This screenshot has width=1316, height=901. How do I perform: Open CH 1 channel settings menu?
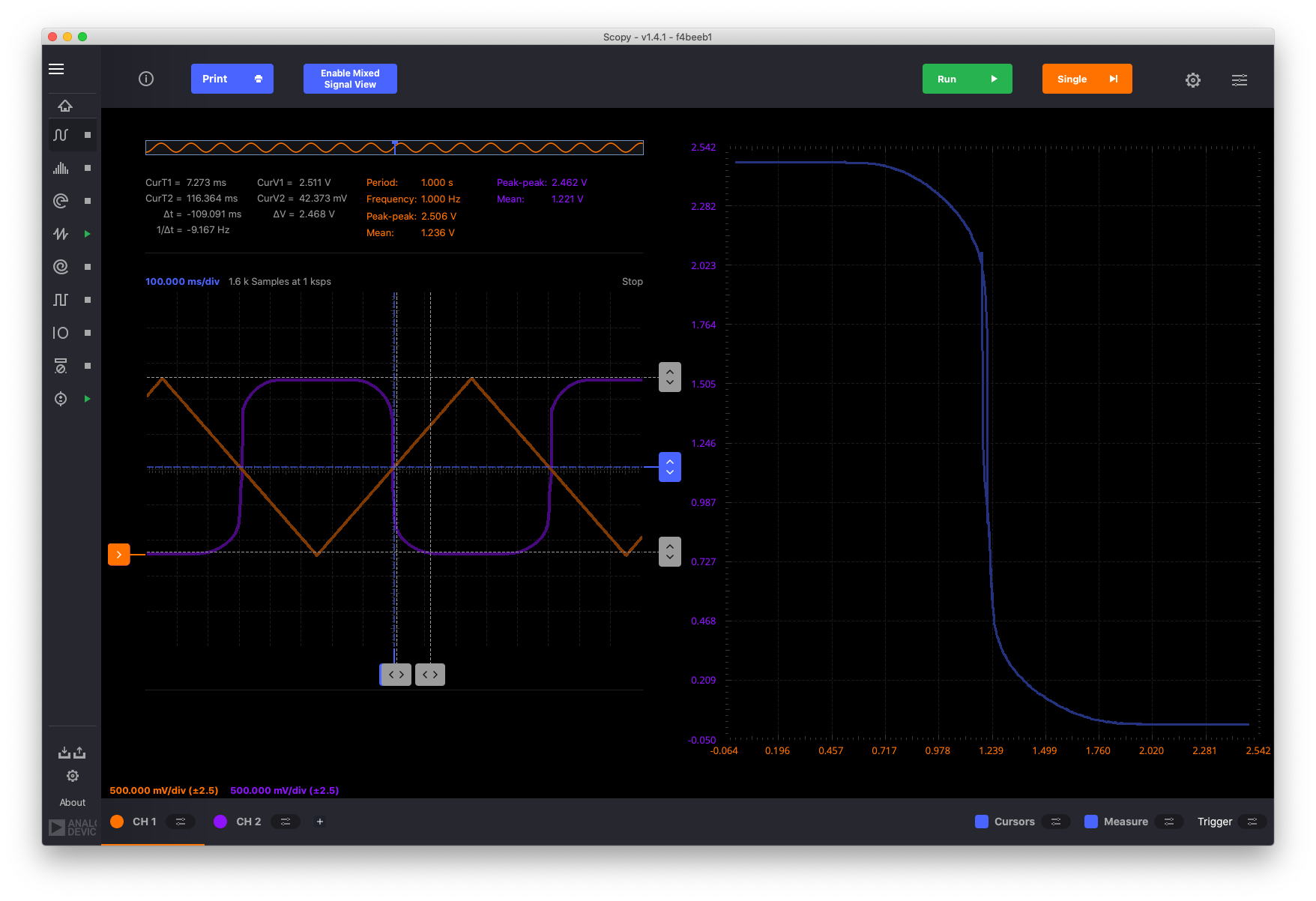[x=181, y=822]
